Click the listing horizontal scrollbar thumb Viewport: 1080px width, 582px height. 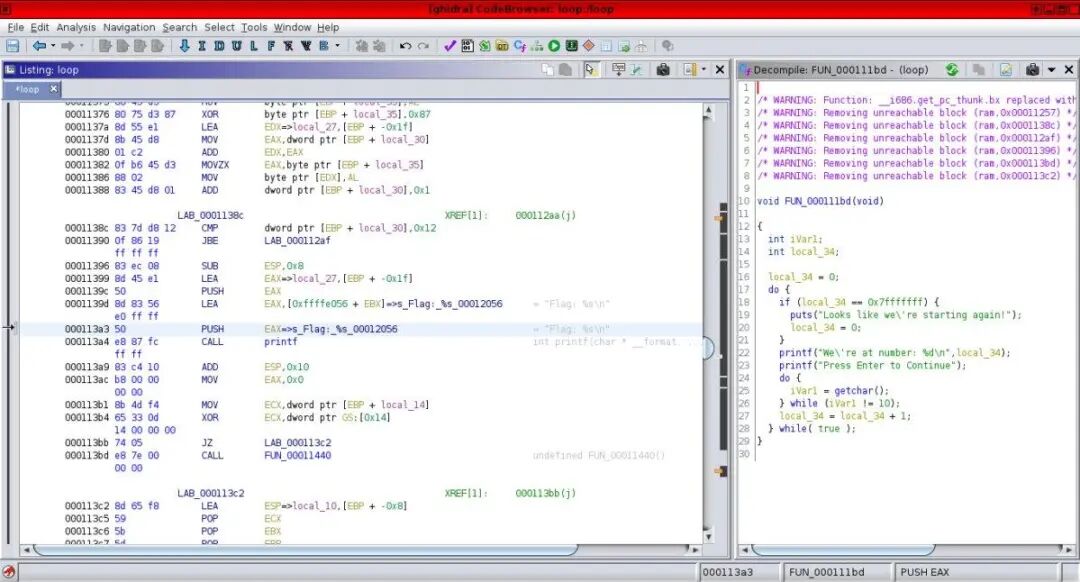click(x=306, y=550)
